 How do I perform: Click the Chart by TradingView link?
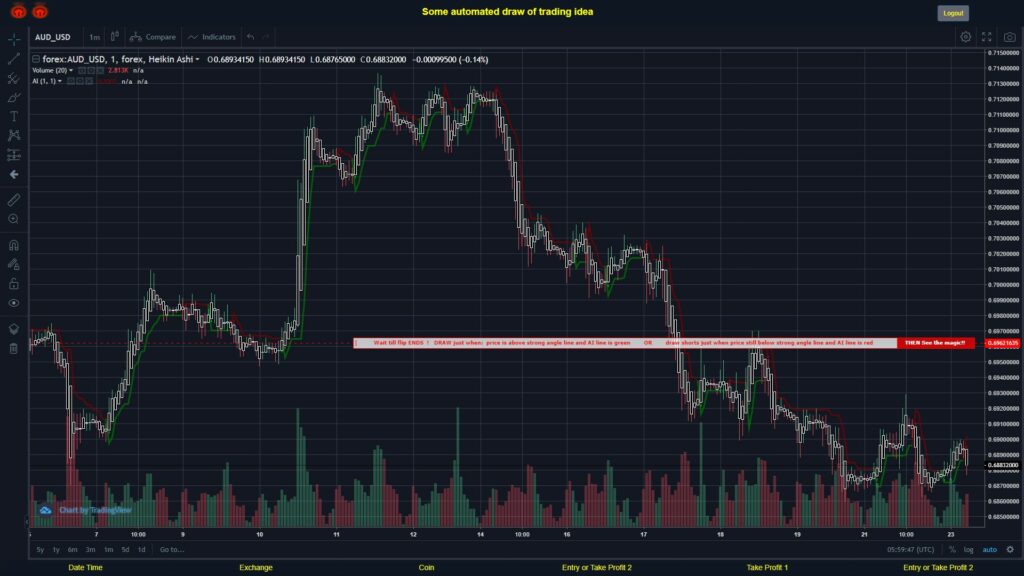coord(86,510)
